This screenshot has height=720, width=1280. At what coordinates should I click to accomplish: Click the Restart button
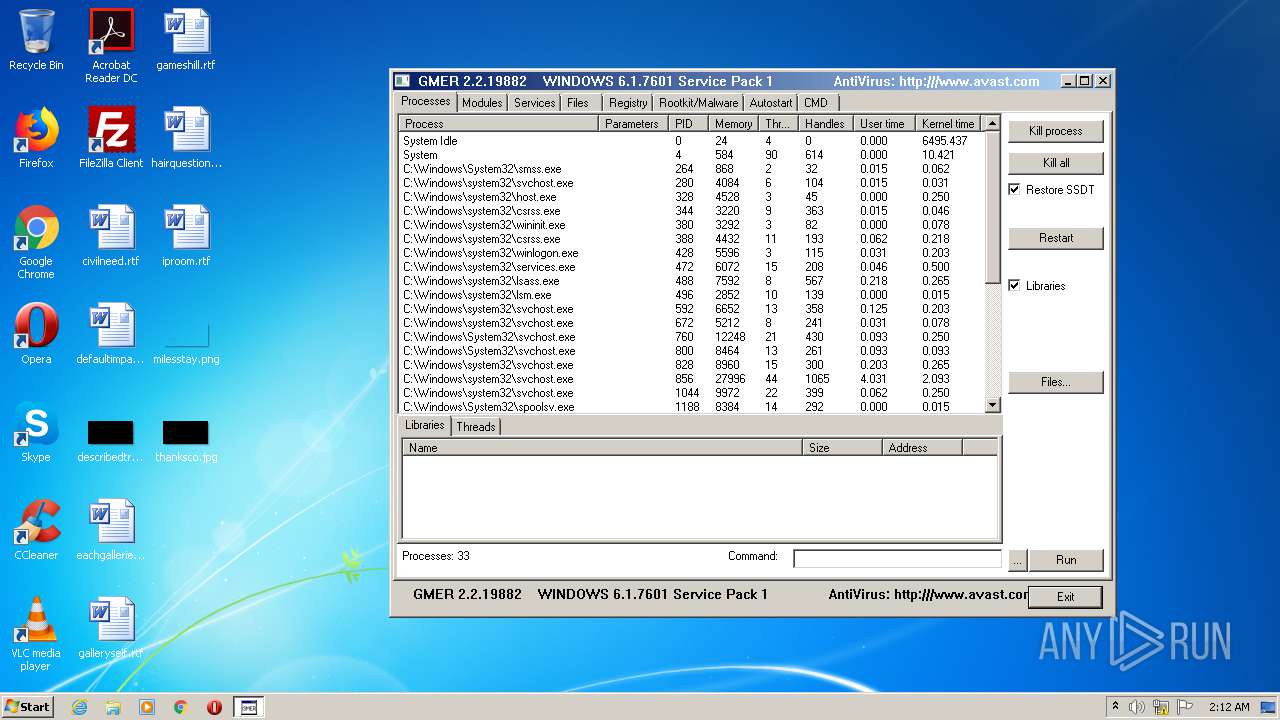[1056, 238]
